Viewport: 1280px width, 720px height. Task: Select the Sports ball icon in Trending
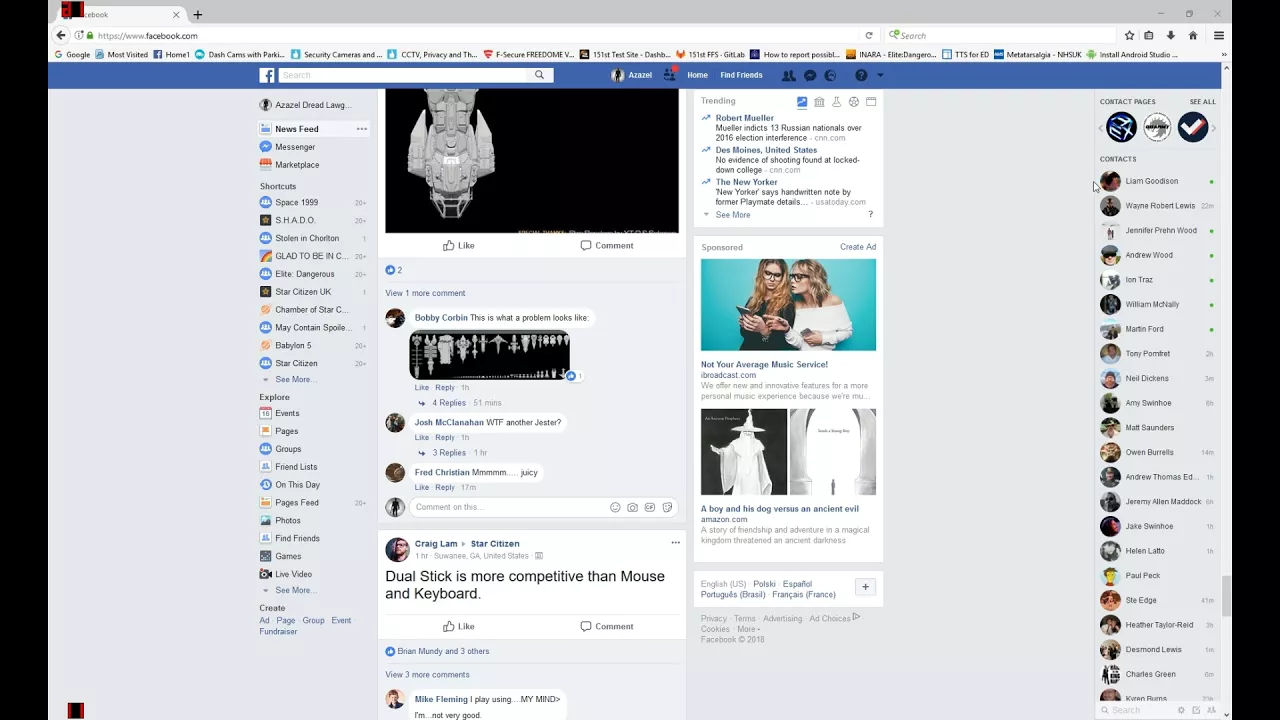pyautogui.click(x=853, y=102)
